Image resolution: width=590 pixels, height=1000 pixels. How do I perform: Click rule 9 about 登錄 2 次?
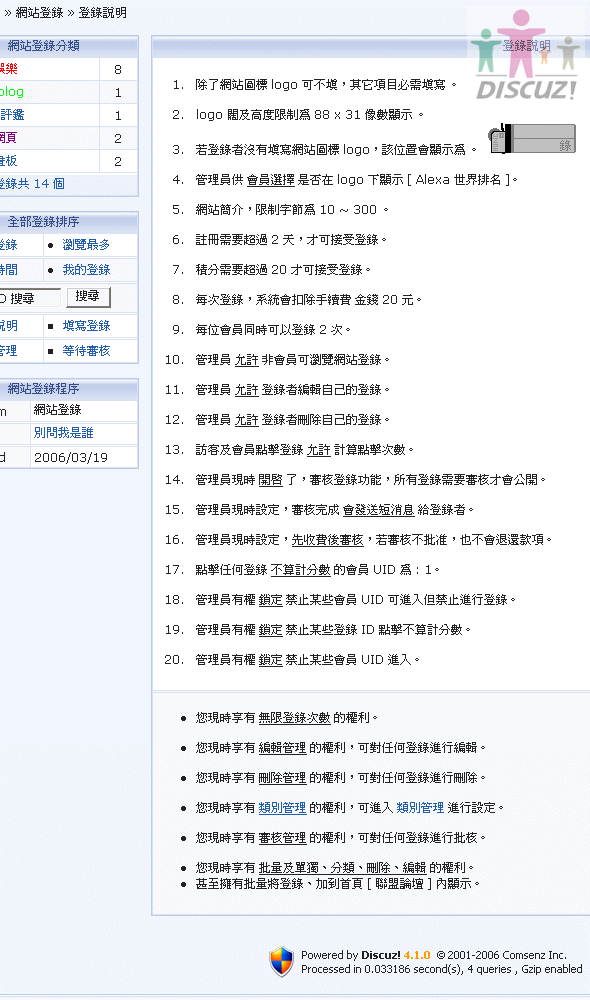[x=273, y=330]
